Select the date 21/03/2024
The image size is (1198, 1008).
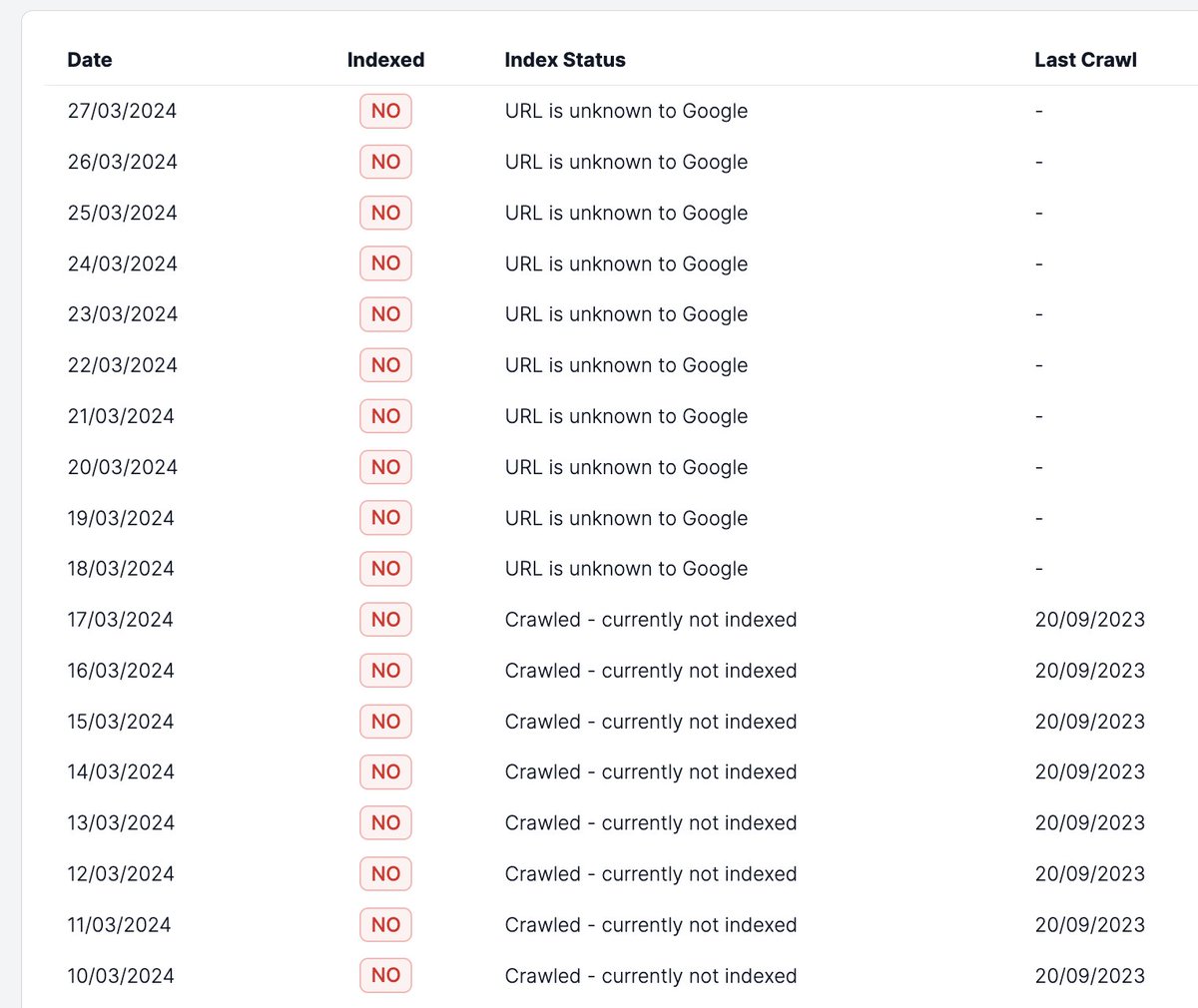(x=121, y=416)
